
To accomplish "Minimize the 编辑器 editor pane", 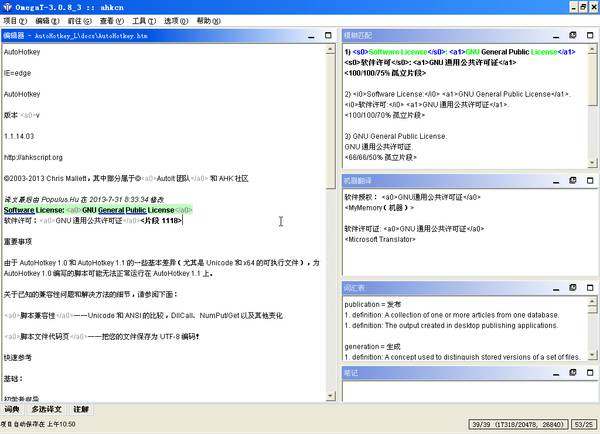I will point(311,36).
